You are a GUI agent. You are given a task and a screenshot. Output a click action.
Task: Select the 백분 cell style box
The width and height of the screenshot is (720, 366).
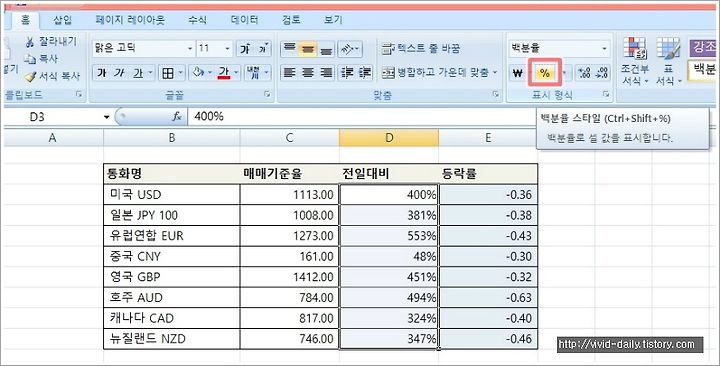(703, 70)
